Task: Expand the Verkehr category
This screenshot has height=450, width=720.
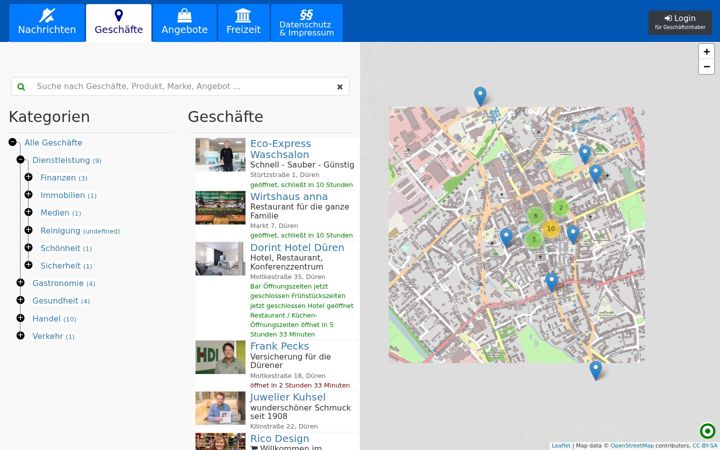Action: click(20, 336)
